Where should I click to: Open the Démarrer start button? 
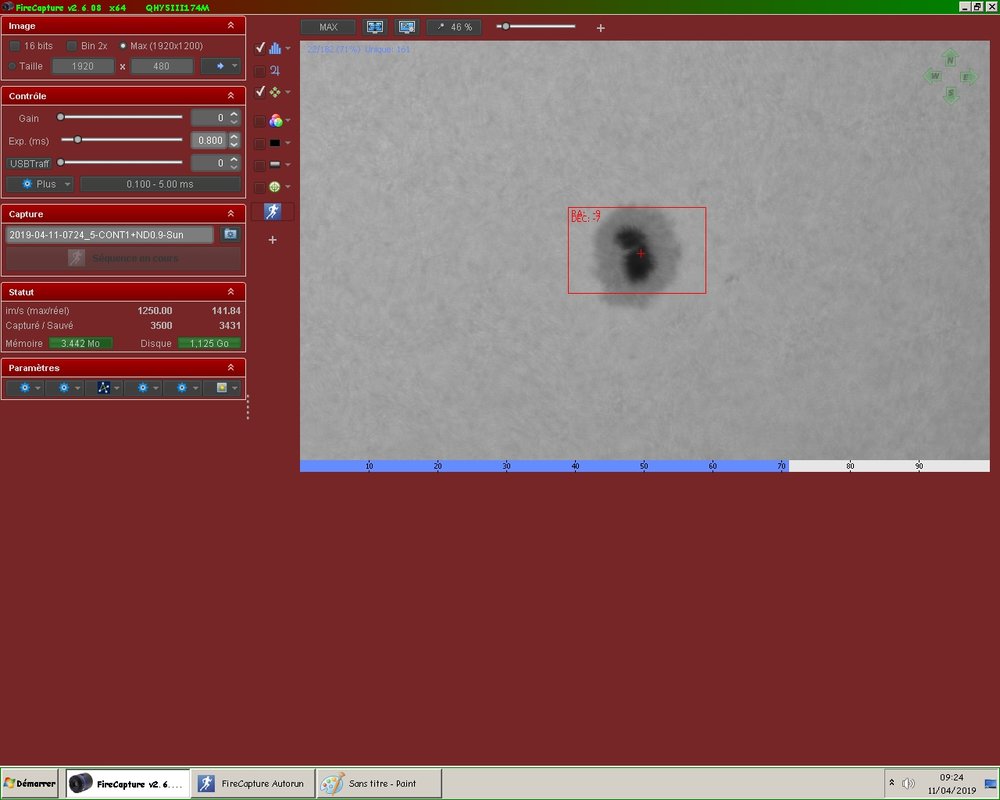click(x=29, y=783)
